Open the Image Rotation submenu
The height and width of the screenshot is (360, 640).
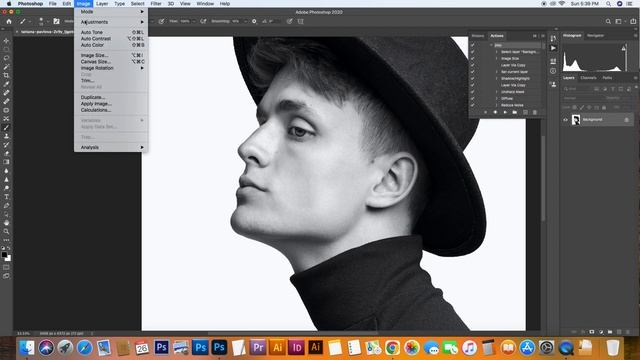(111, 68)
